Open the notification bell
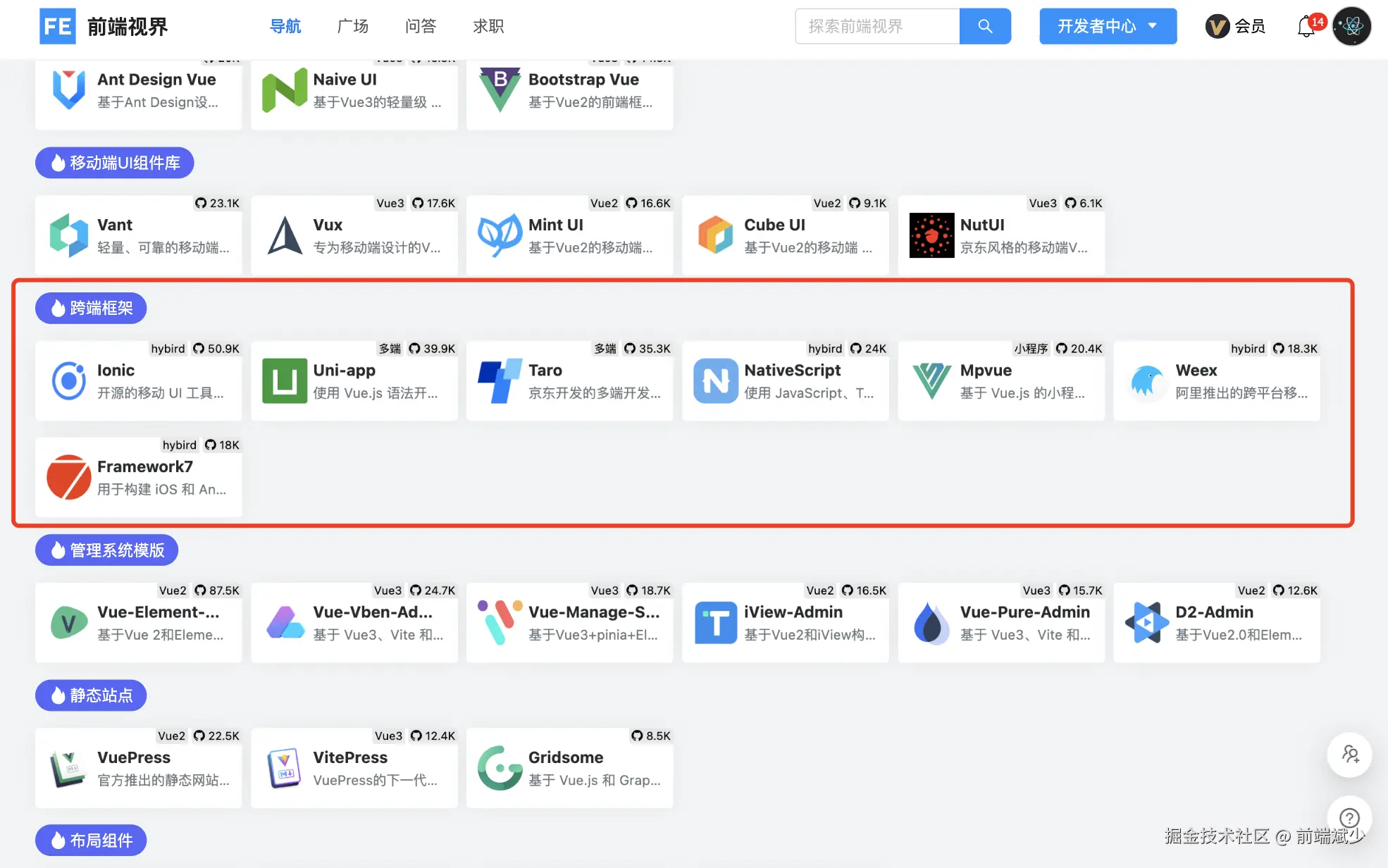 coord(1306,26)
